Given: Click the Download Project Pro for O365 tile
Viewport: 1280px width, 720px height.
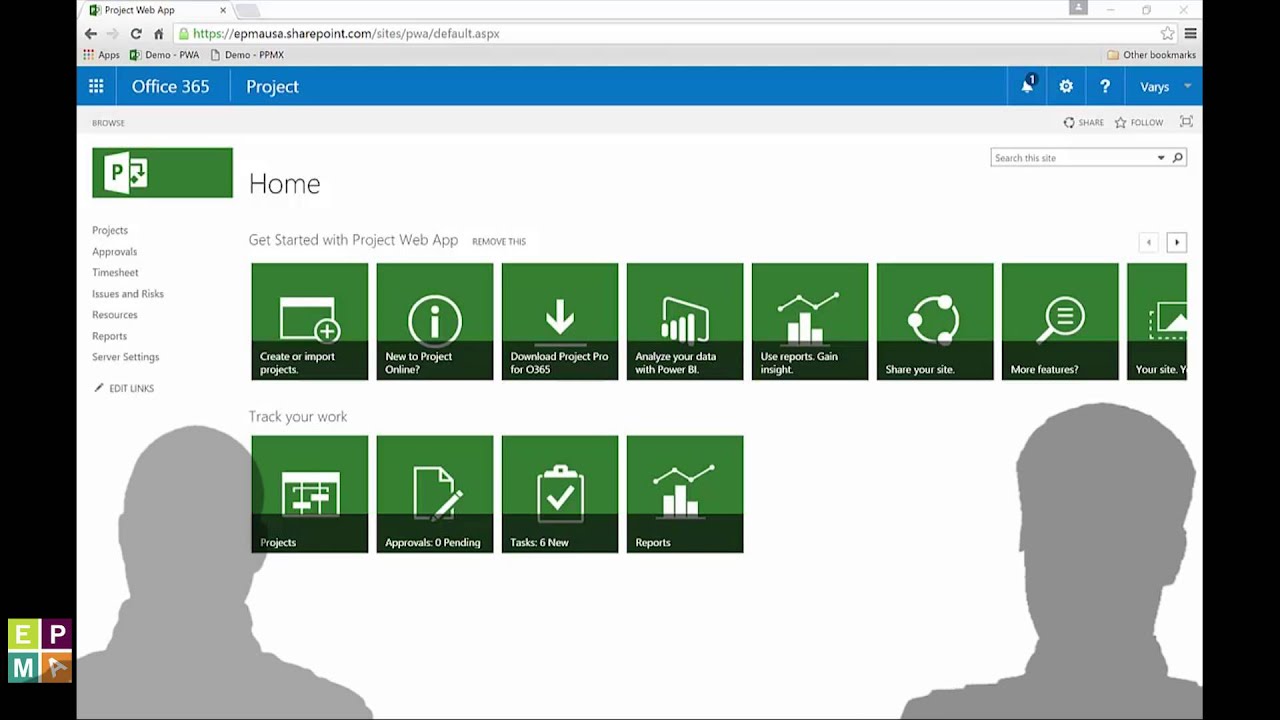Looking at the screenshot, I should (560, 321).
